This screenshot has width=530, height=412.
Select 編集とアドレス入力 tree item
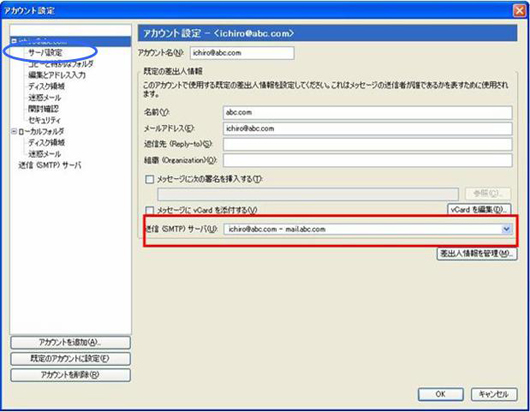pyautogui.click(x=57, y=75)
